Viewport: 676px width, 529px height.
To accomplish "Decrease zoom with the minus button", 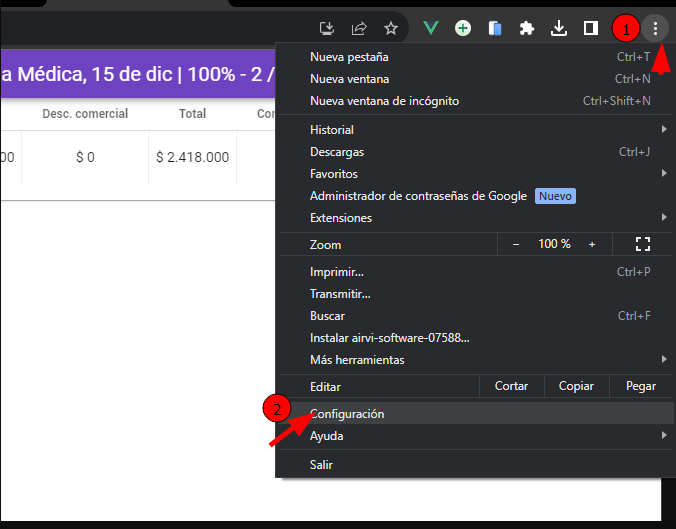I will click(x=516, y=244).
